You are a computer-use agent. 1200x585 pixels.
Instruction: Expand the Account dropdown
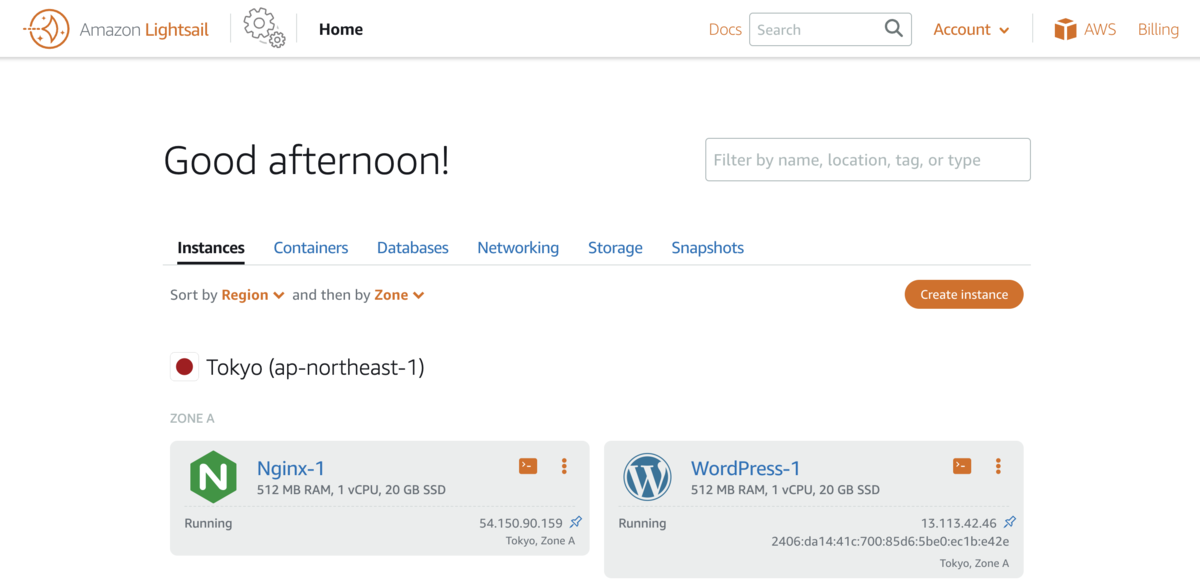[x=971, y=30]
